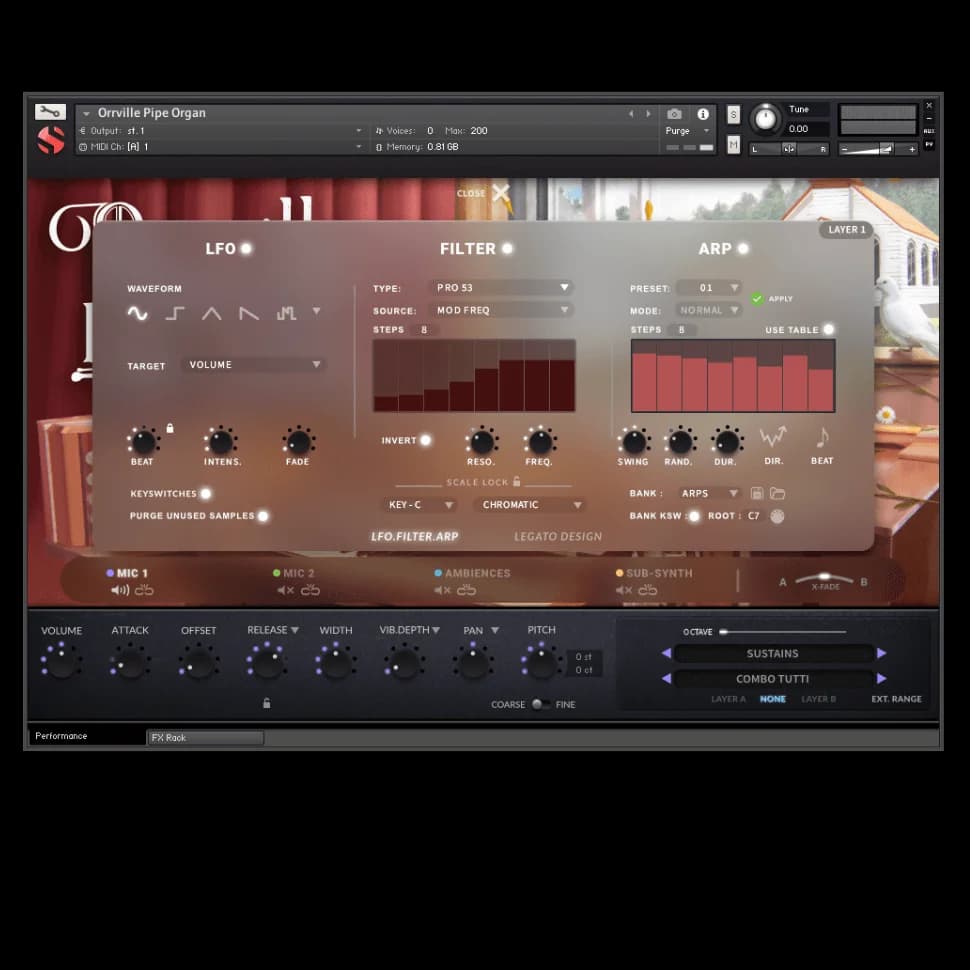Adjust the A/B X-FADE slider
Image resolution: width=970 pixels, height=970 pixels.
pos(824,578)
